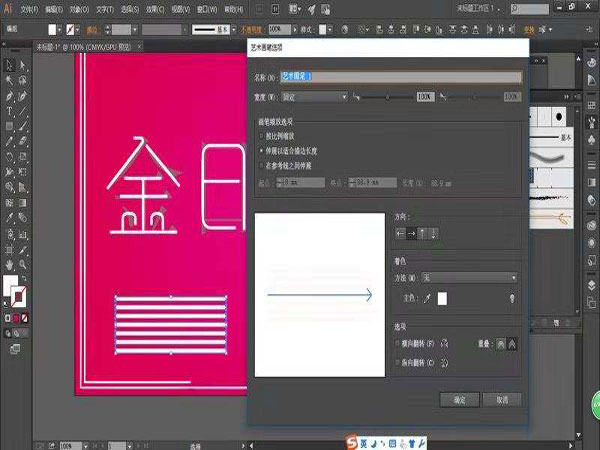The width and height of the screenshot is (600, 450).
Task: Select 伸展以适合描边长度 option
Action: tap(262, 151)
